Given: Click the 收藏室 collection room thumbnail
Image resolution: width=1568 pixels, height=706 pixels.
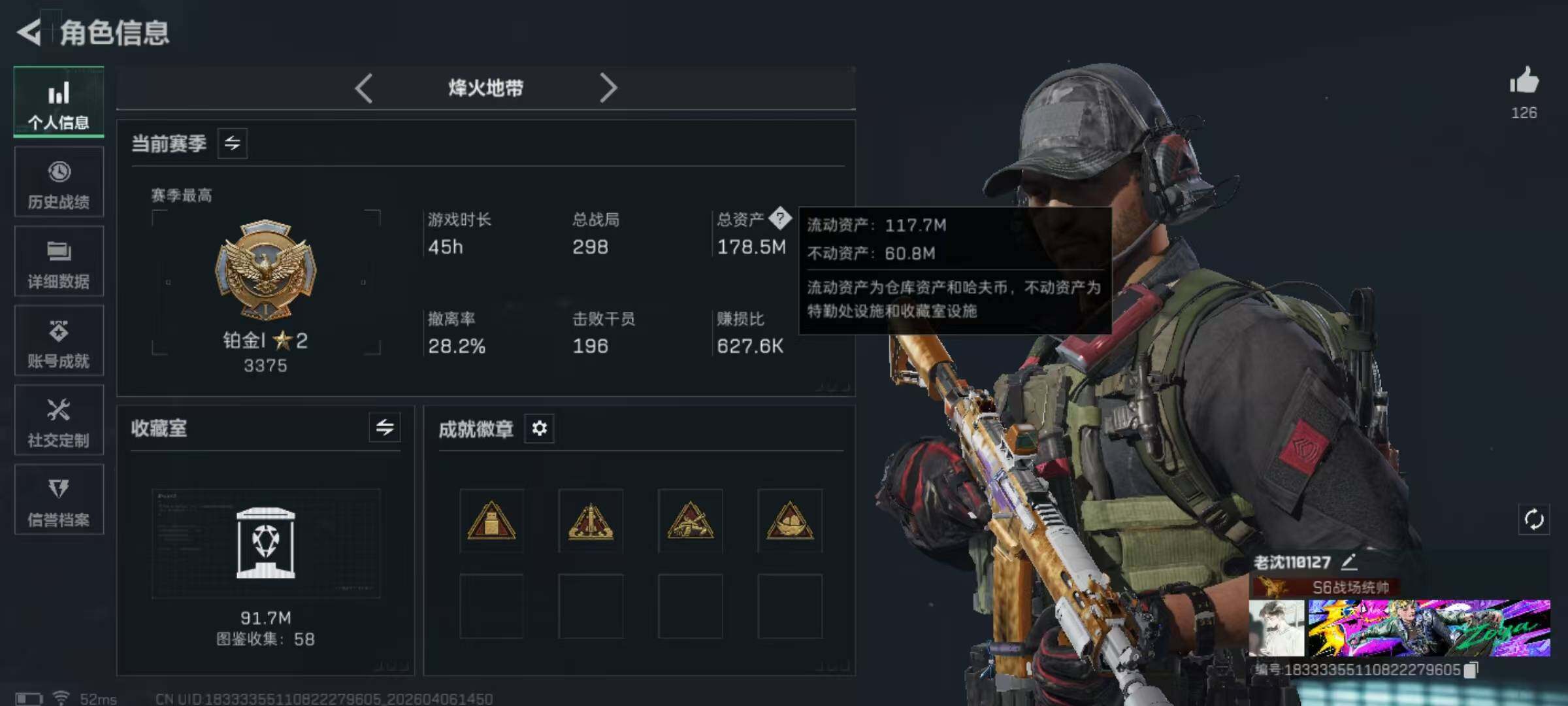Looking at the screenshot, I should [x=266, y=544].
